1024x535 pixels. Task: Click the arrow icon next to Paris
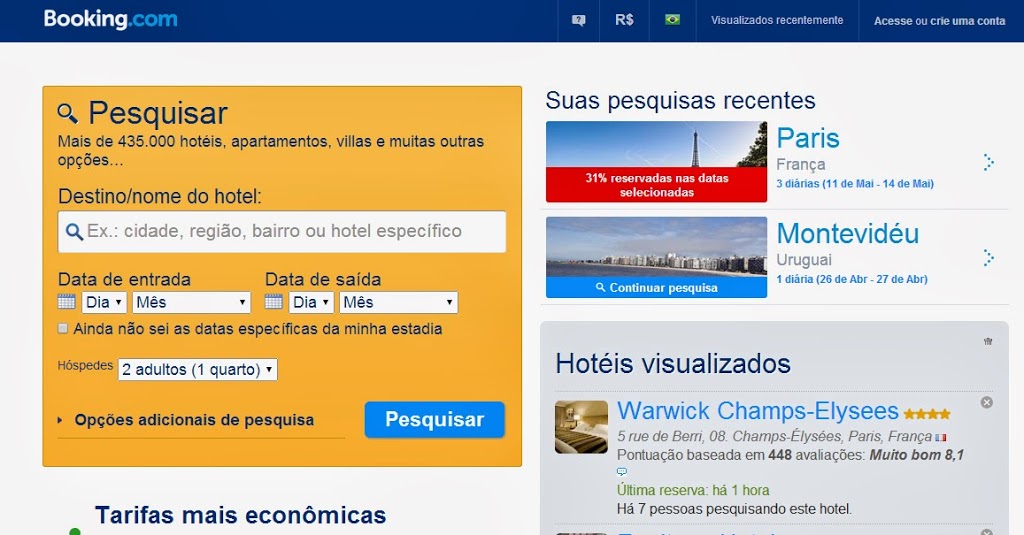[988, 162]
